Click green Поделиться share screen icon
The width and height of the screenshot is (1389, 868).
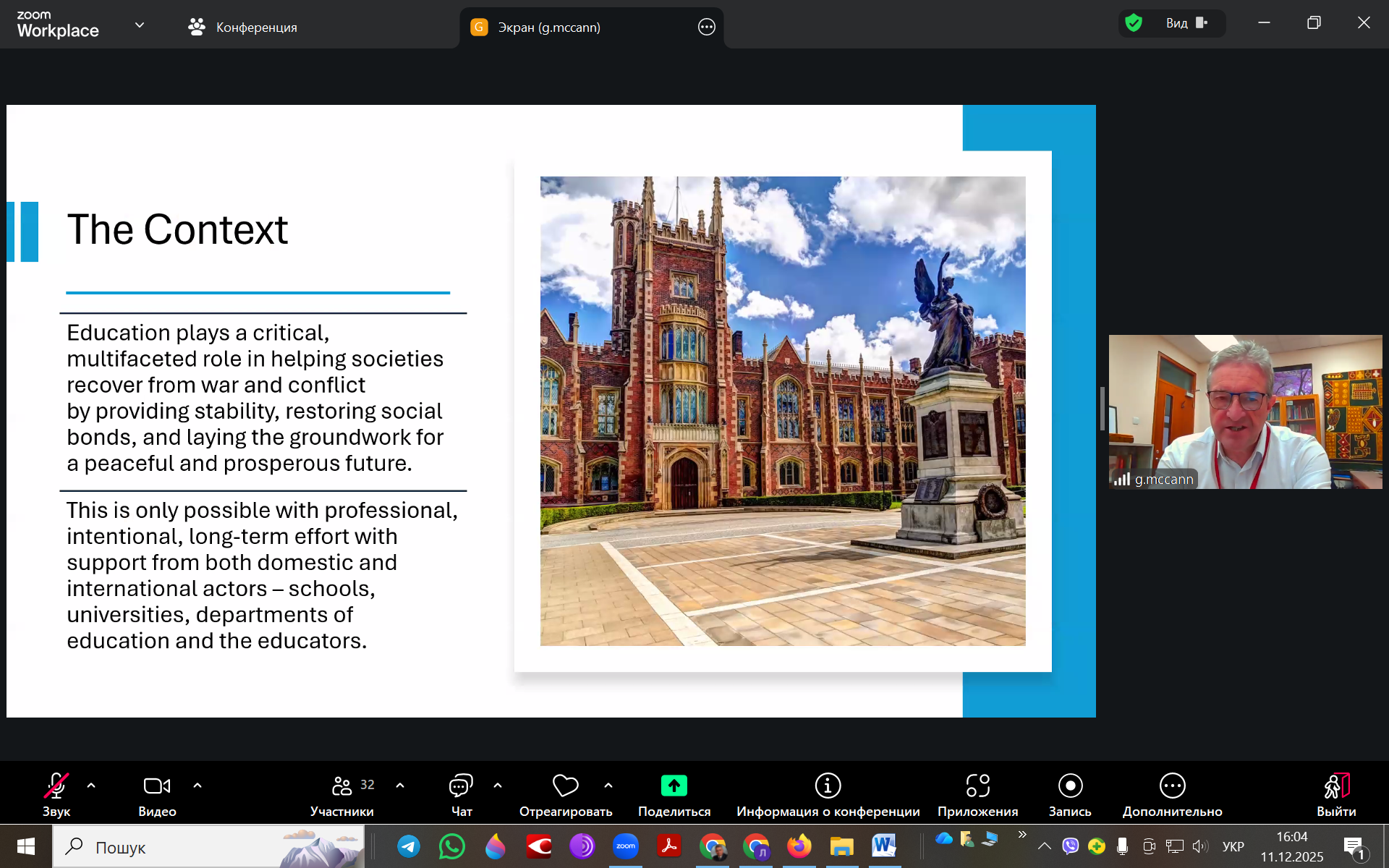[x=674, y=786]
